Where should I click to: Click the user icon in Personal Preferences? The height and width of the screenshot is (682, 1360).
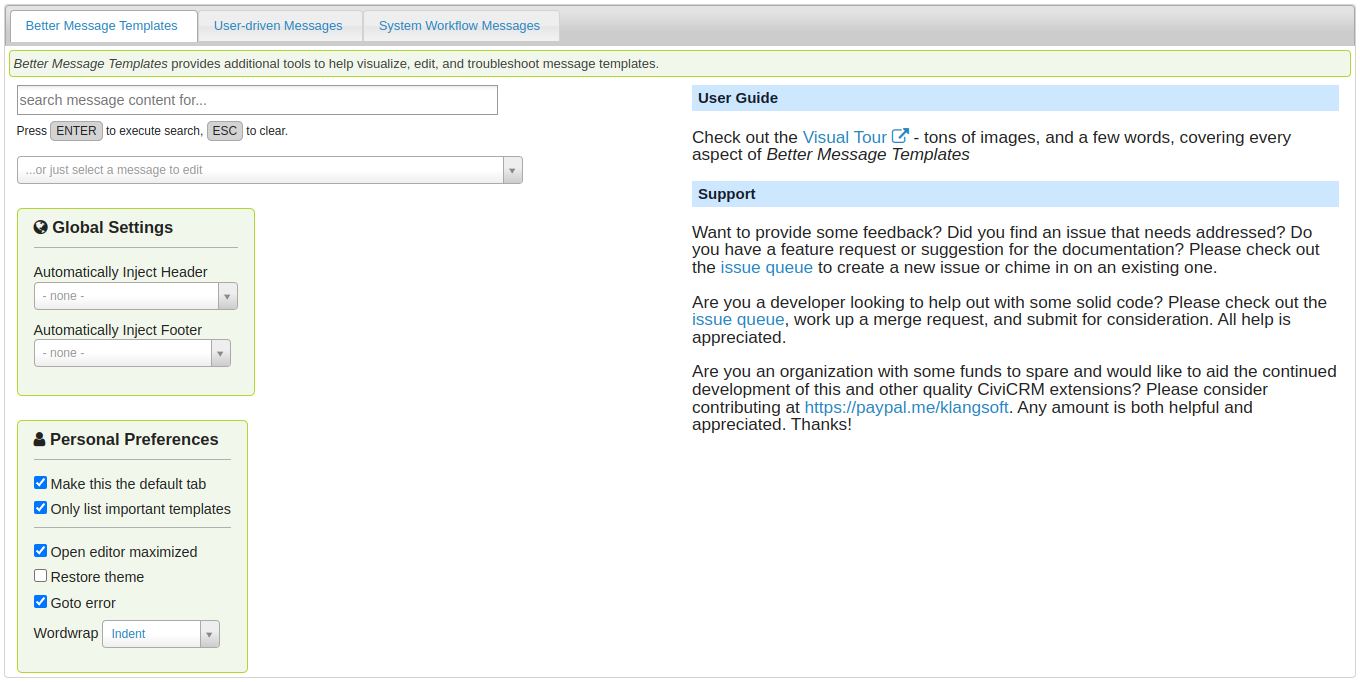pyautogui.click(x=40, y=440)
